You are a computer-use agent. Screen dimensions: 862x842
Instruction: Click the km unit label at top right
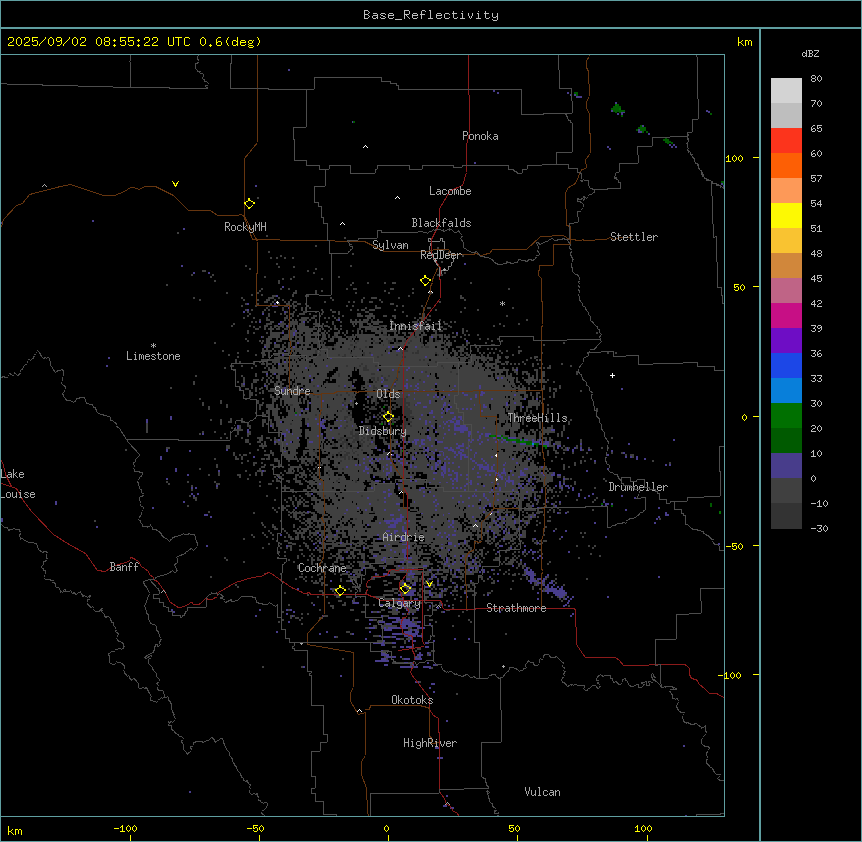click(x=744, y=42)
